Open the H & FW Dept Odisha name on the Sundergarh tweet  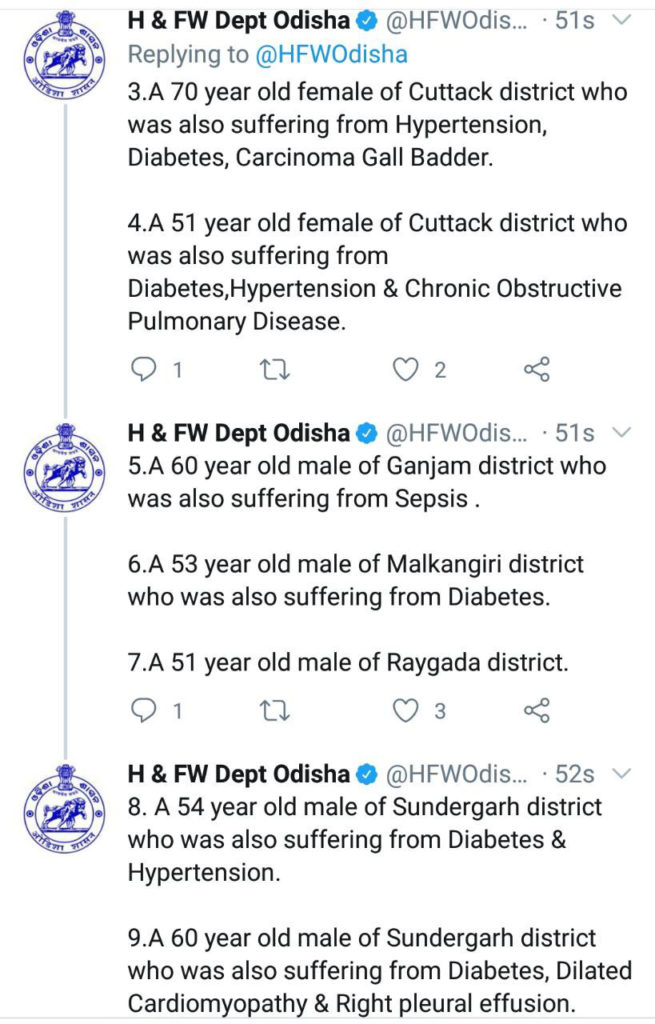[238, 774]
